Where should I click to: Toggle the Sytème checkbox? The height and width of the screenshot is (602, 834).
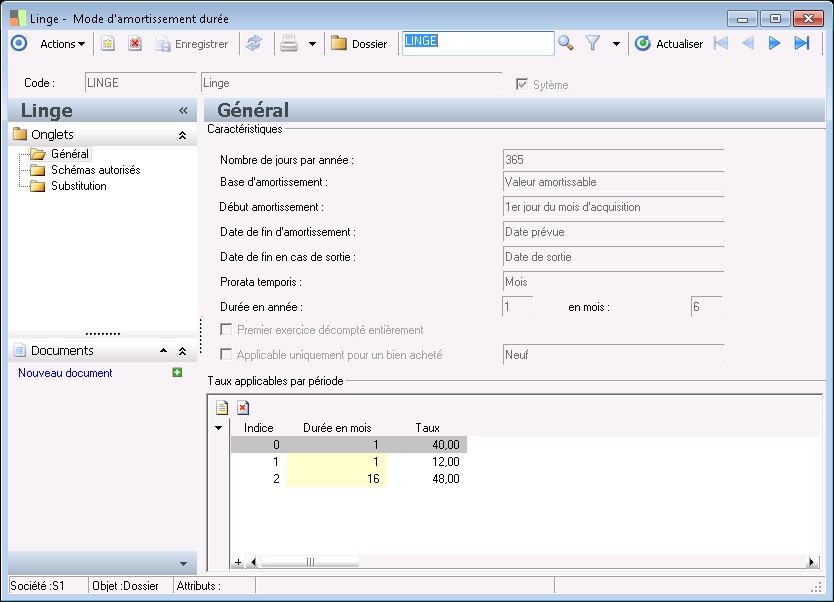click(x=521, y=85)
